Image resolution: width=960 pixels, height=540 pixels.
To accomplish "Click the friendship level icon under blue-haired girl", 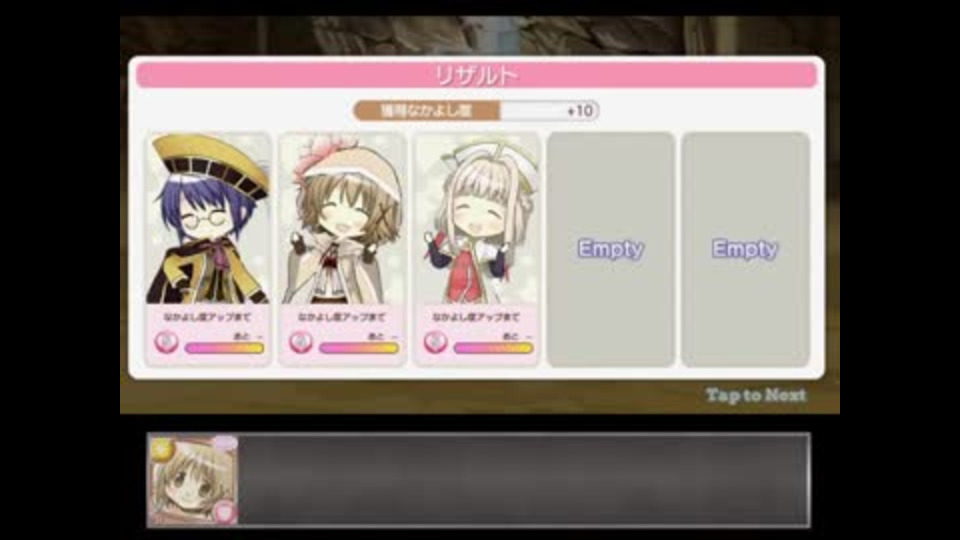I will [165, 342].
